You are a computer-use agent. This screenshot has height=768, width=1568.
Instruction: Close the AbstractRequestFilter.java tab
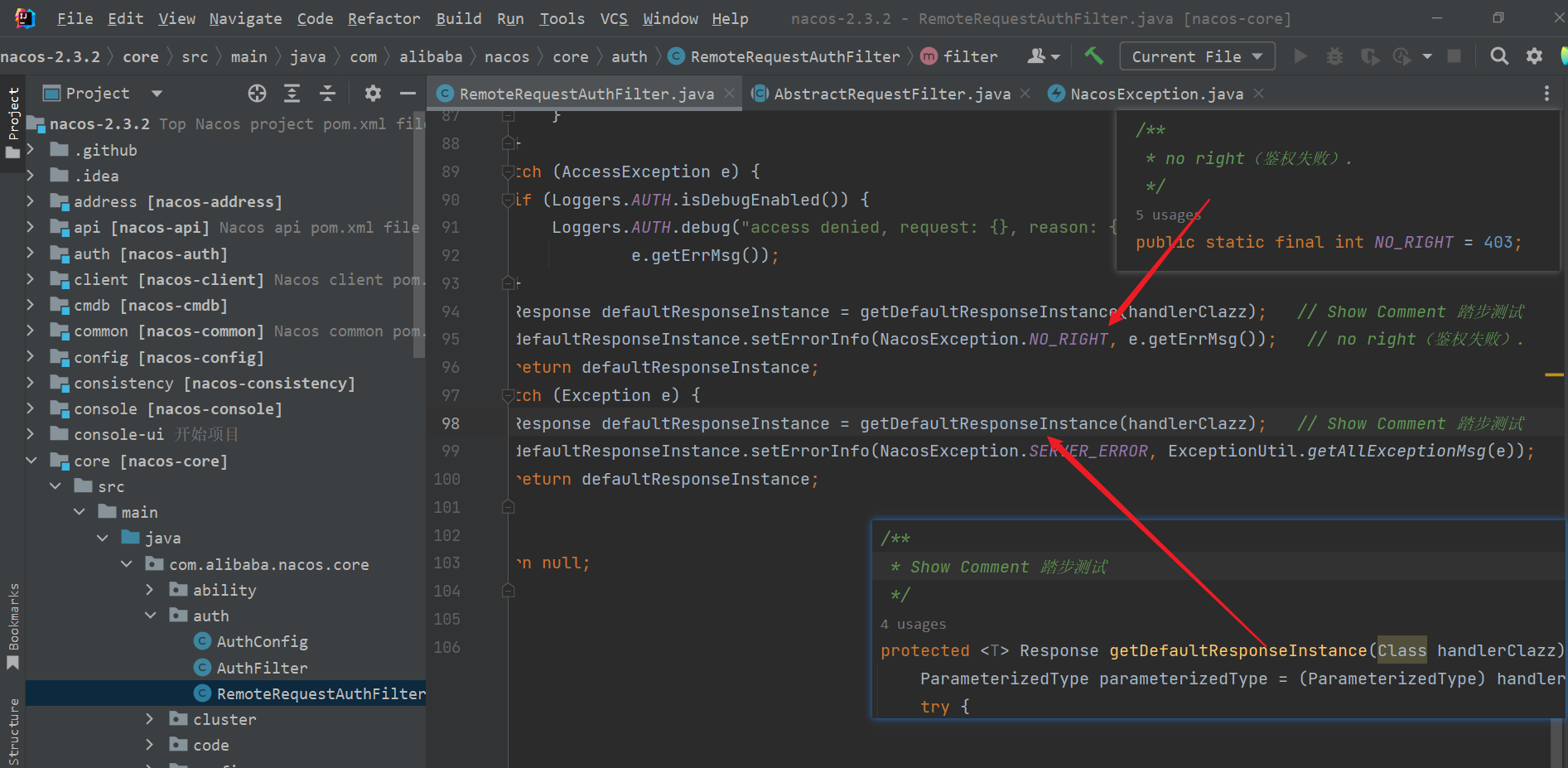[x=1025, y=94]
